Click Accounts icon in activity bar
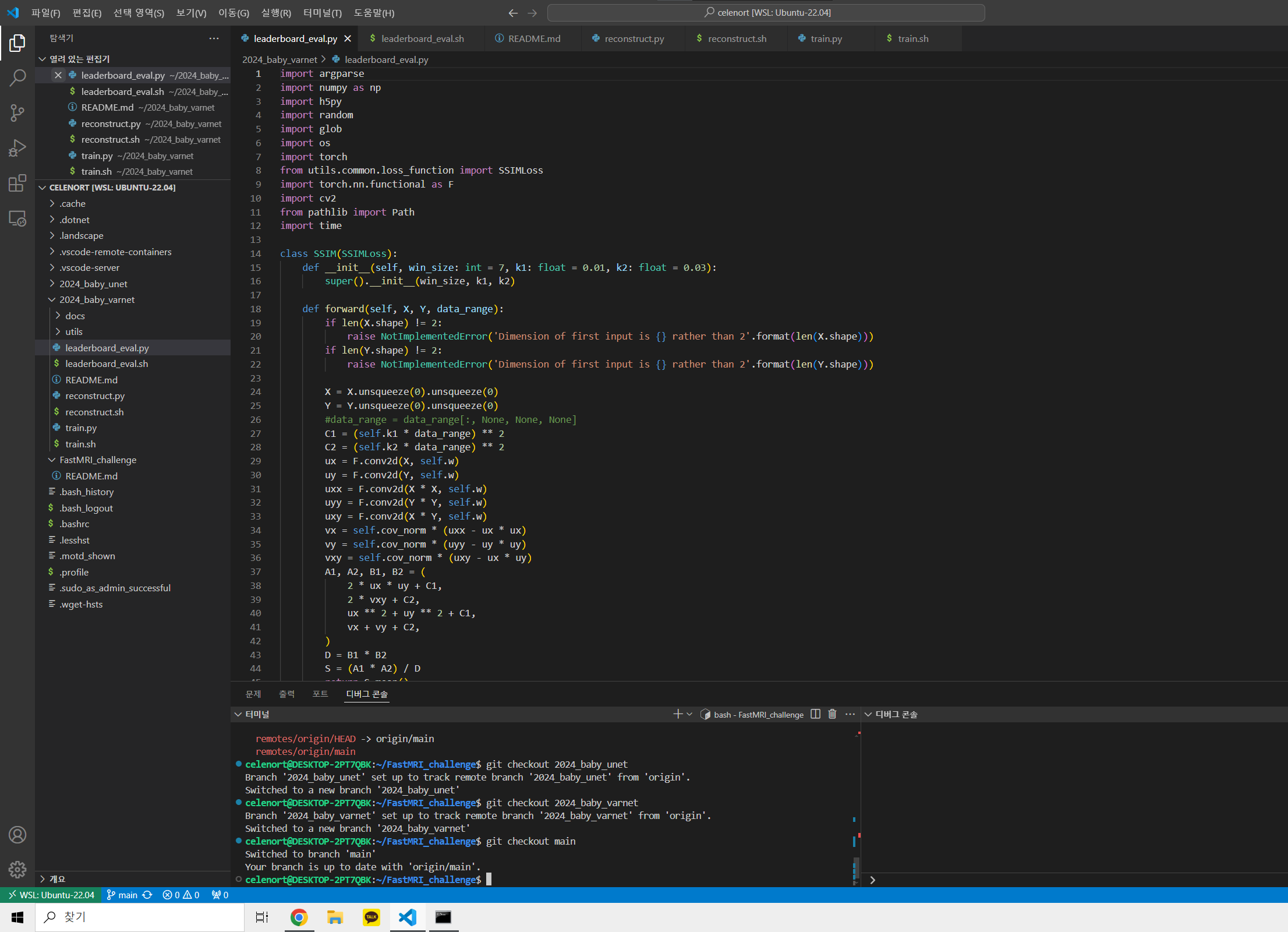 (x=17, y=835)
